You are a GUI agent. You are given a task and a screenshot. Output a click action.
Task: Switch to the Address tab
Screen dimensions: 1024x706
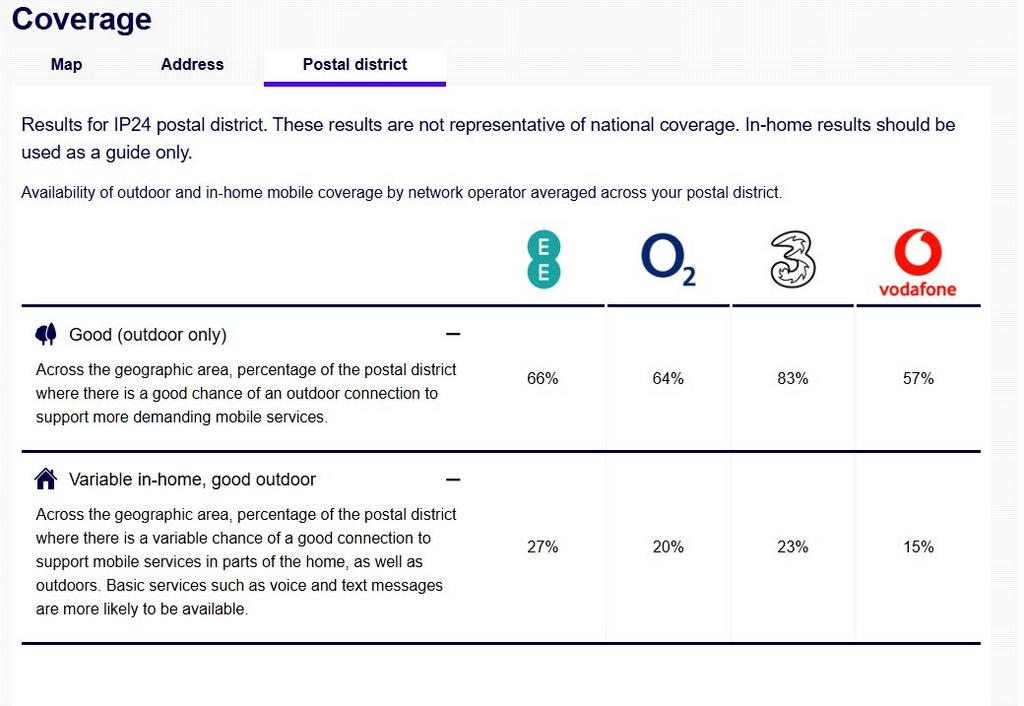click(x=192, y=65)
